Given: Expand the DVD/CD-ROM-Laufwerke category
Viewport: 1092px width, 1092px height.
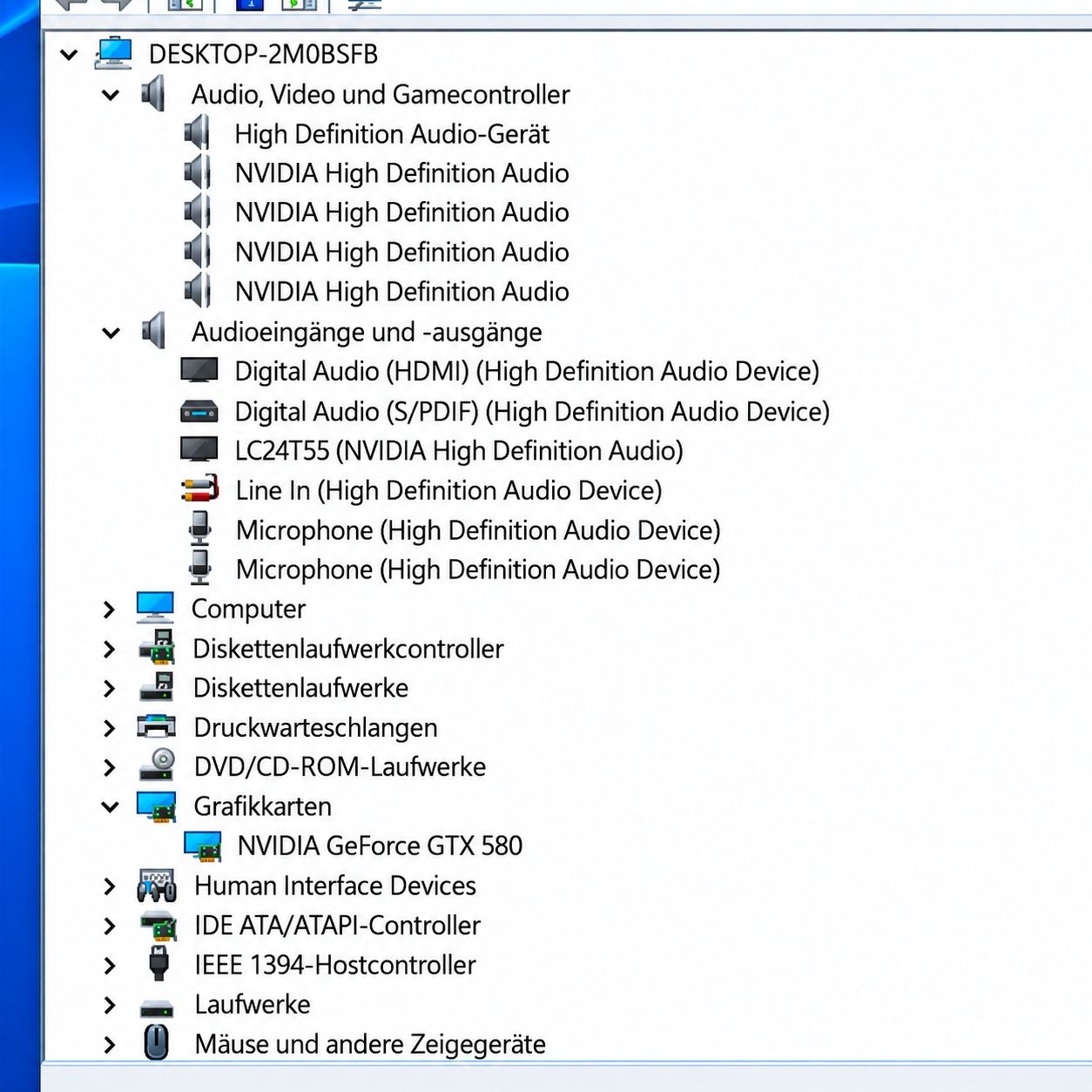Looking at the screenshot, I should [x=109, y=767].
